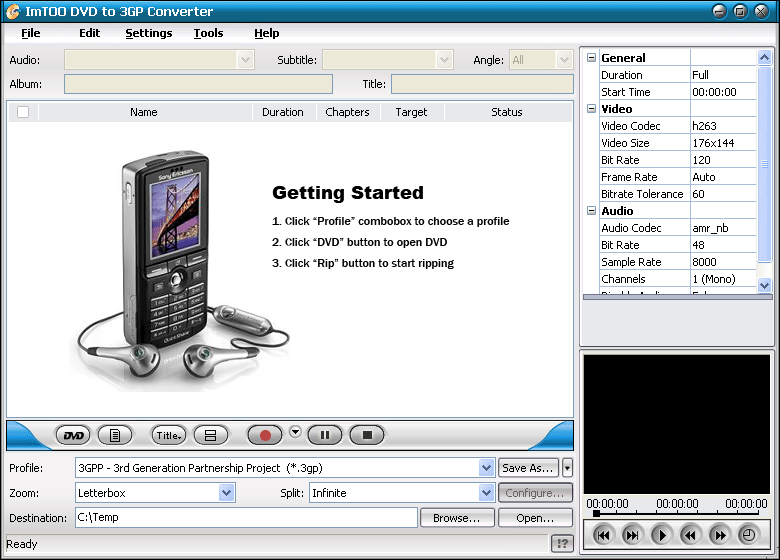This screenshot has height=560, width=780.
Task: Toggle the select-all checkbox in list header
Action: 23,112
